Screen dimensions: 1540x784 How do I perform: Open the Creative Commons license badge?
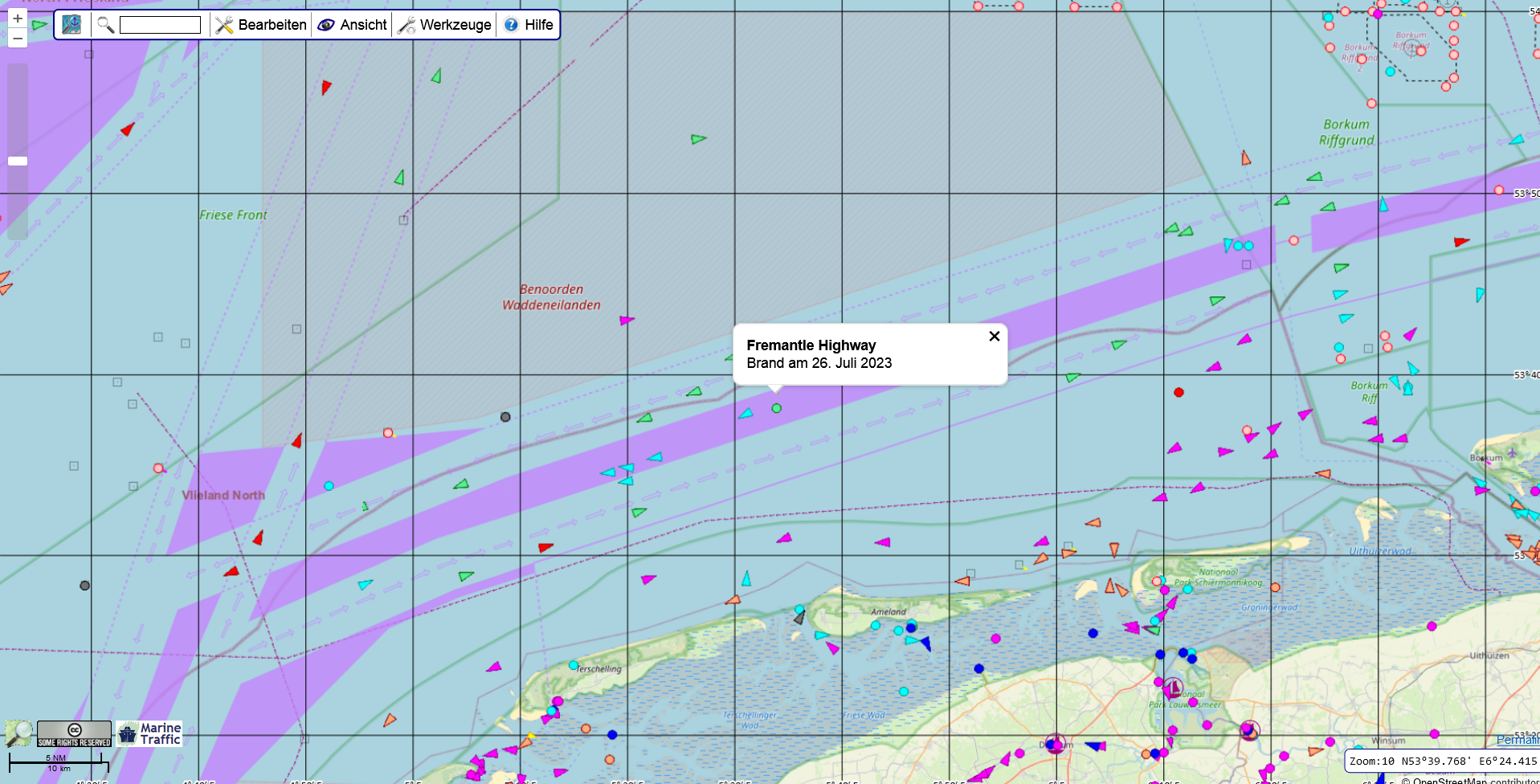tap(74, 733)
